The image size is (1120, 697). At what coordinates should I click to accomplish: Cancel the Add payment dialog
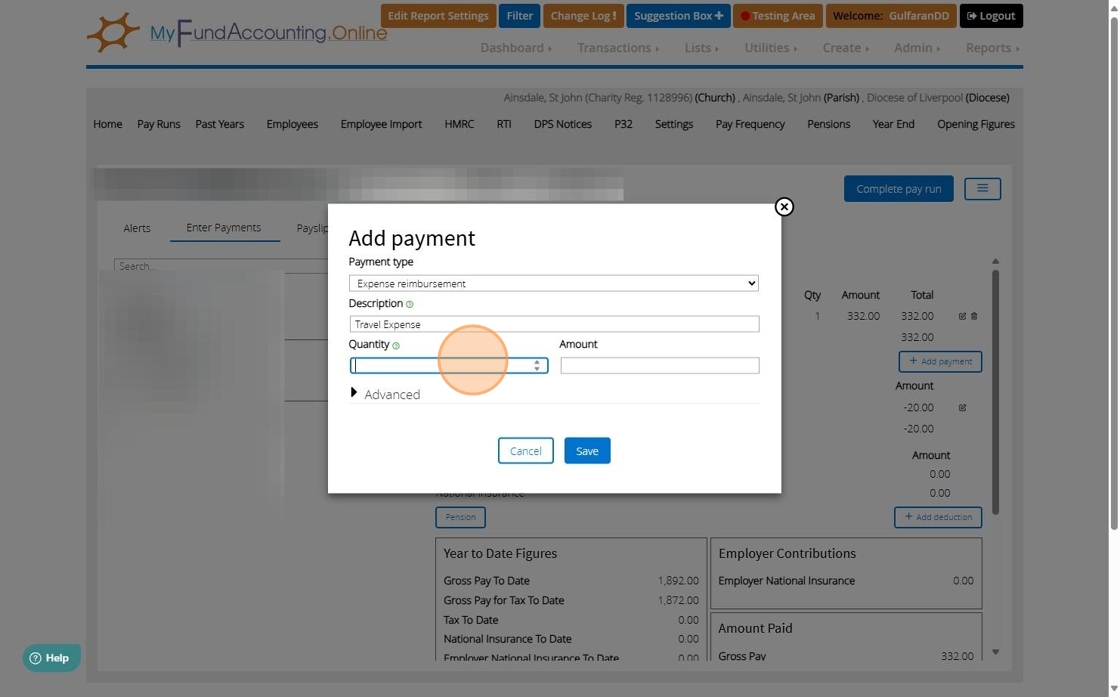tap(525, 451)
